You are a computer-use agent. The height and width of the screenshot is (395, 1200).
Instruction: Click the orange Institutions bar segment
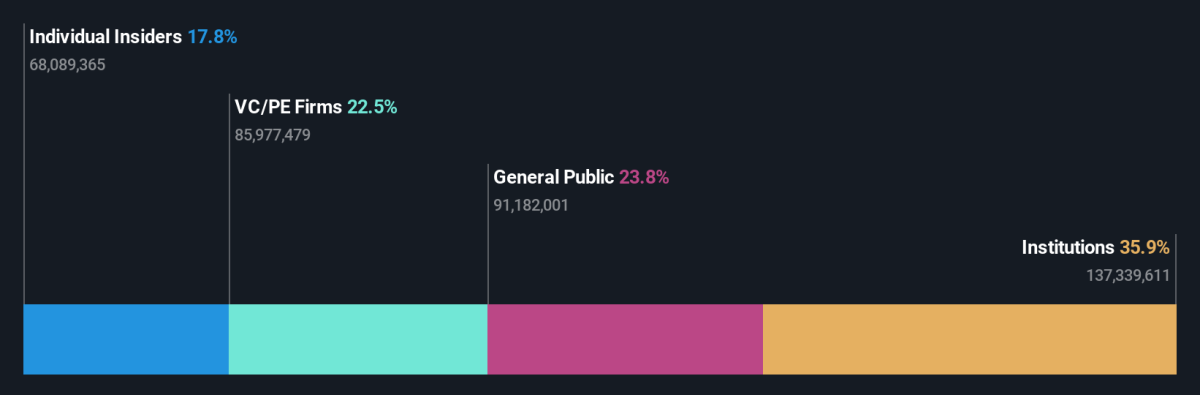tap(970, 339)
